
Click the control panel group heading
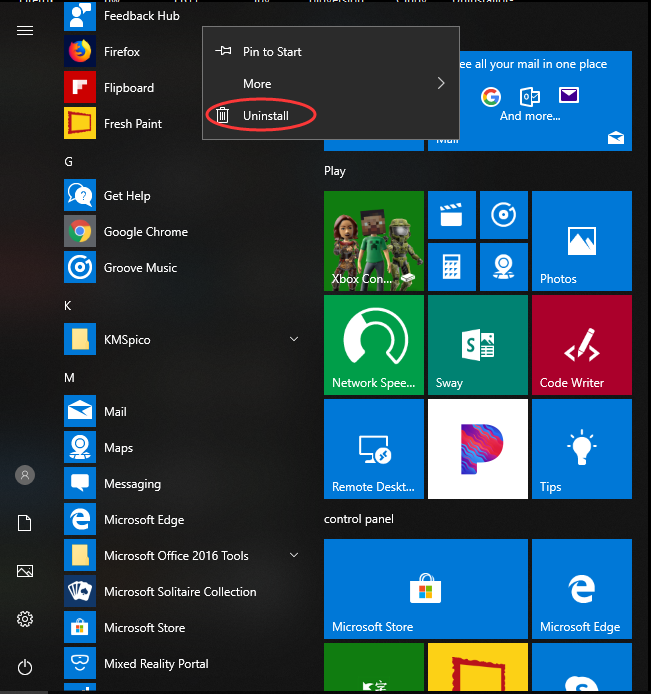point(358,519)
